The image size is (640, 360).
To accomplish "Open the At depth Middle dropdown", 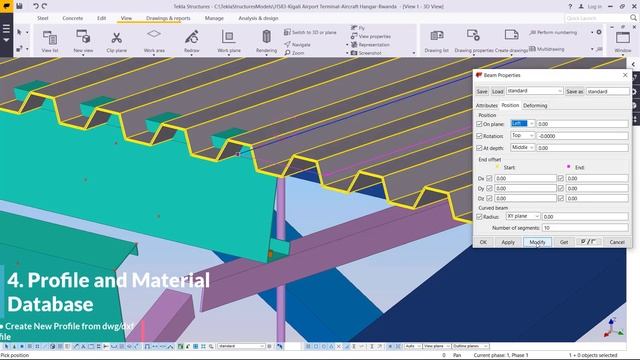I will (x=522, y=147).
